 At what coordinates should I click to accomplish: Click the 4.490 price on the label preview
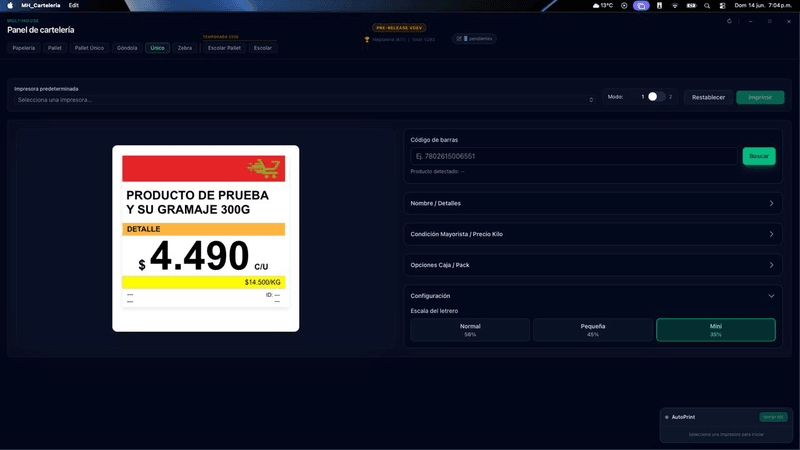coord(199,256)
